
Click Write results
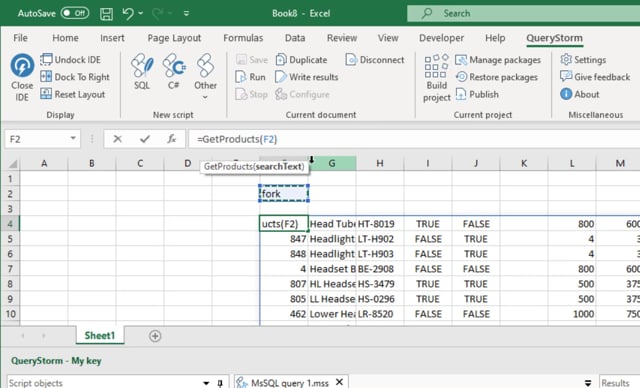[x=307, y=77]
